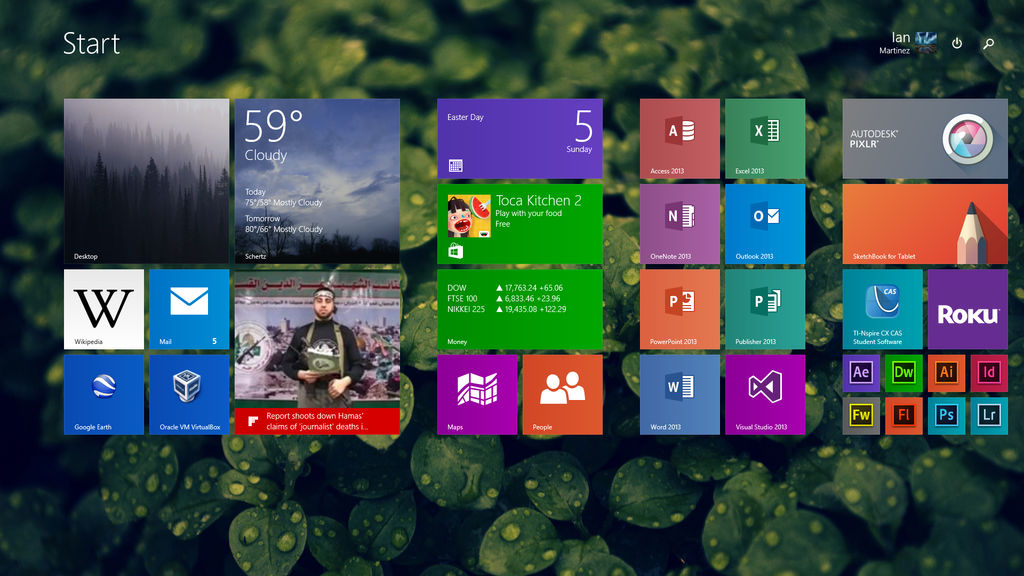This screenshot has width=1024, height=576.
Task: Open the Schertz weather forecast tile
Action: coord(318,181)
